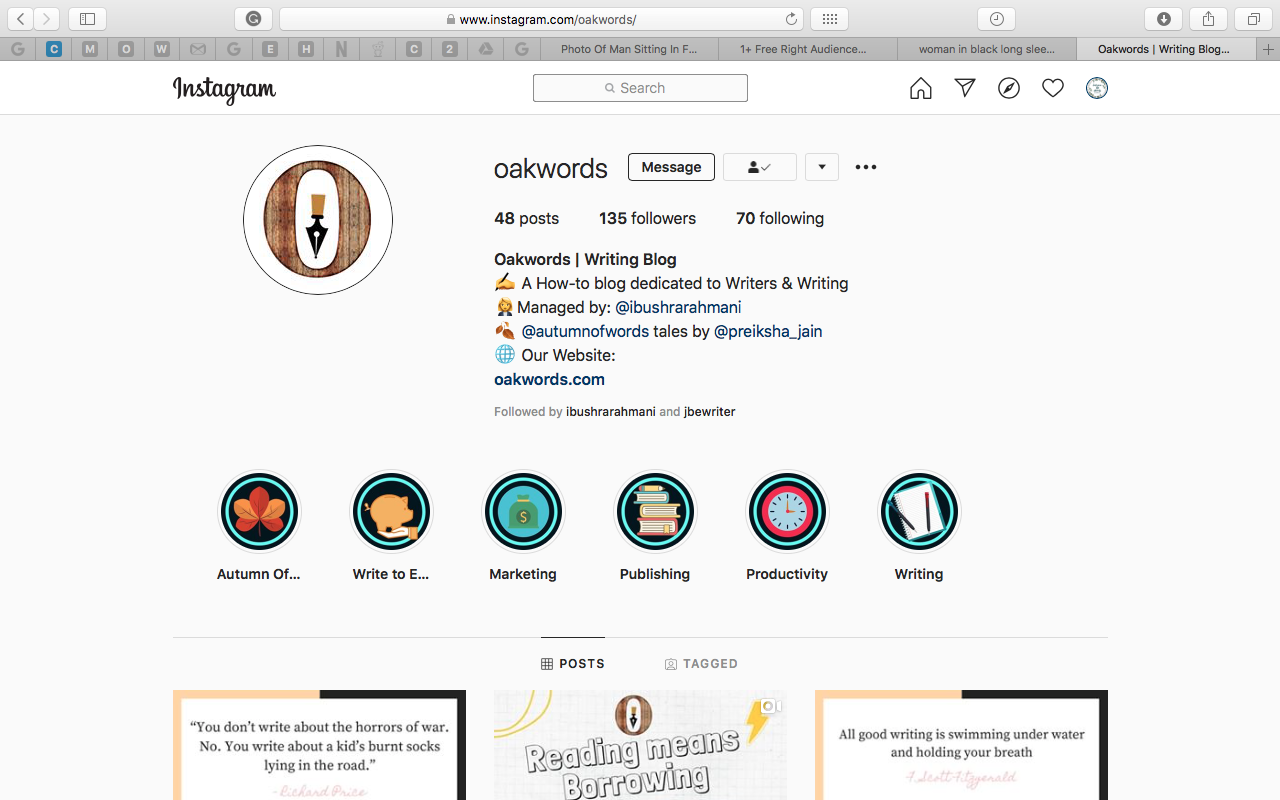Open the Activity heart icon
The height and width of the screenshot is (800, 1280).
(x=1053, y=88)
